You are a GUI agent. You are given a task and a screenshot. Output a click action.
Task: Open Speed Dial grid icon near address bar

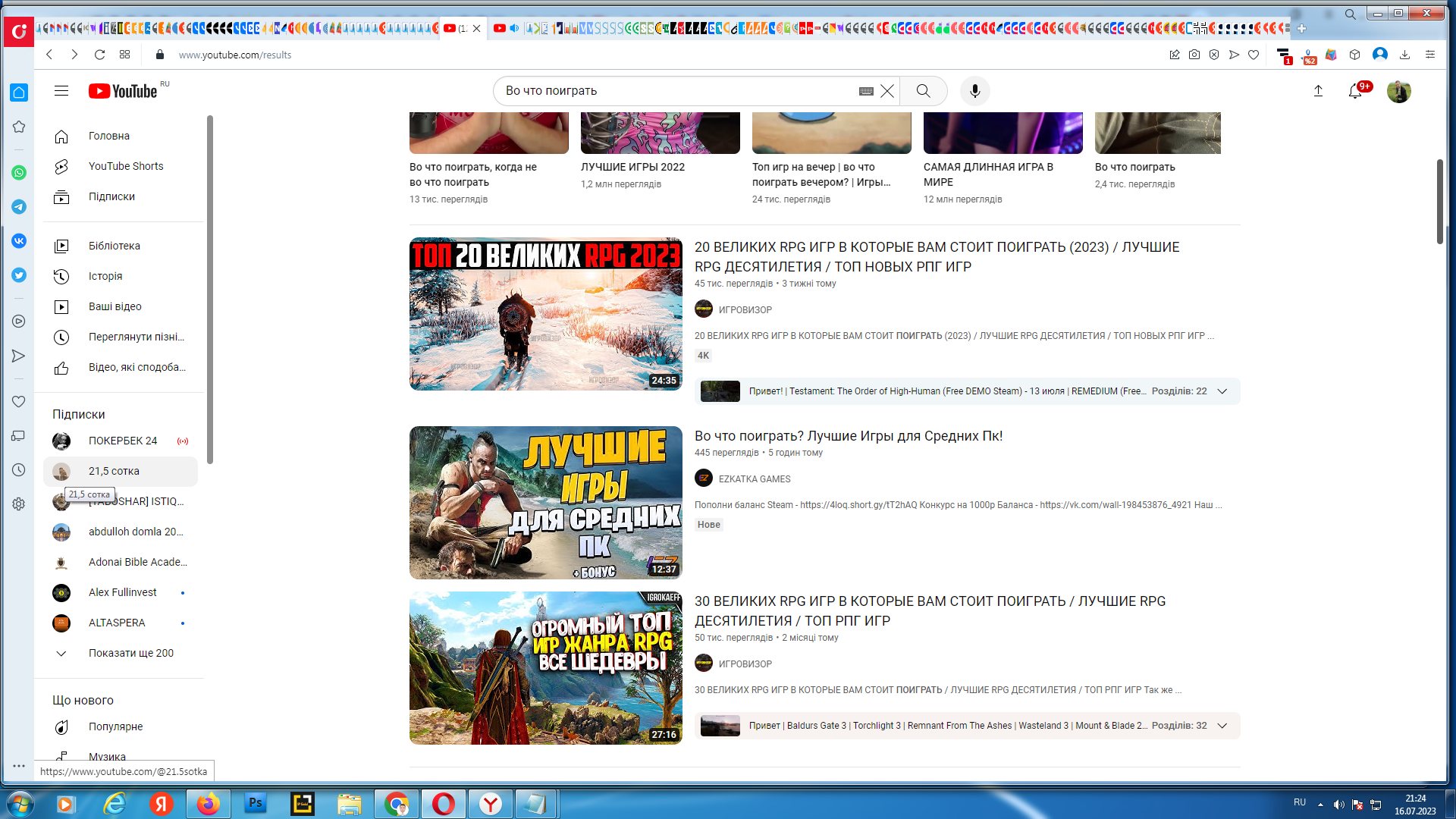coord(124,55)
